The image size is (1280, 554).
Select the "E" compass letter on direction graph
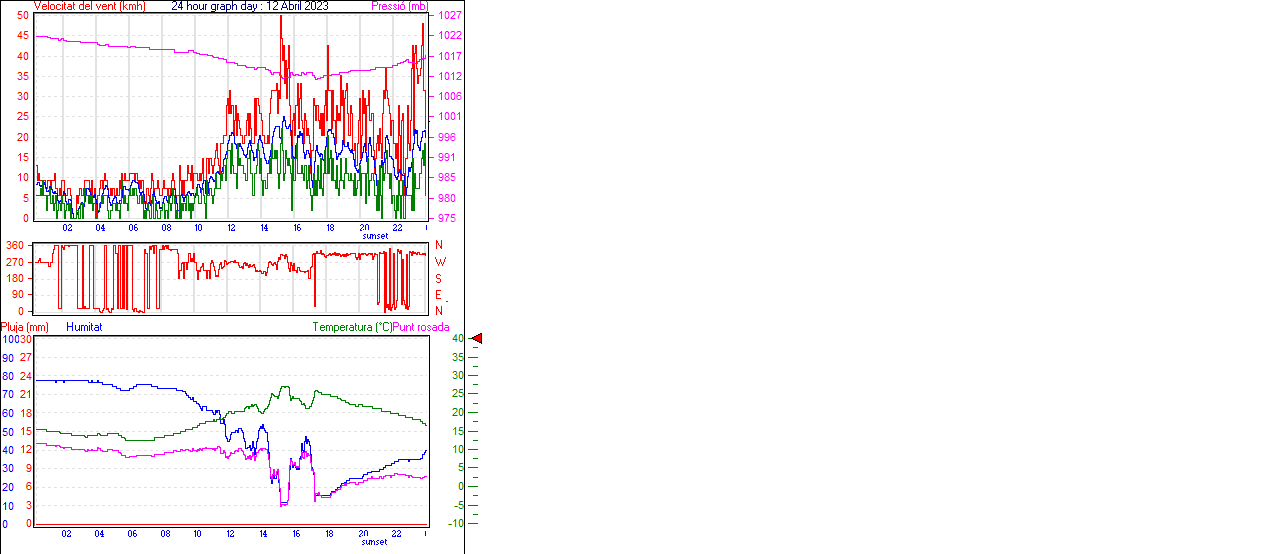(439, 295)
